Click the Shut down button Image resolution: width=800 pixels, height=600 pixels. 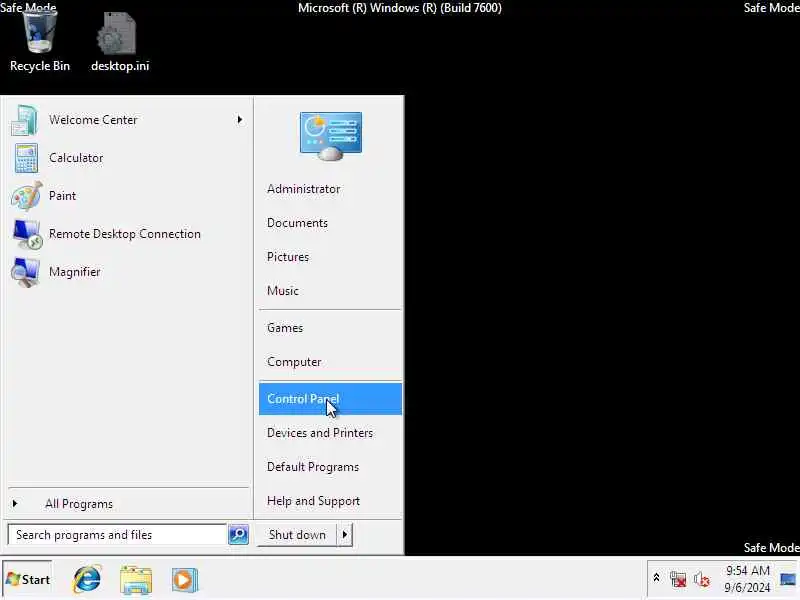pyautogui.click(x=297, y=535)
